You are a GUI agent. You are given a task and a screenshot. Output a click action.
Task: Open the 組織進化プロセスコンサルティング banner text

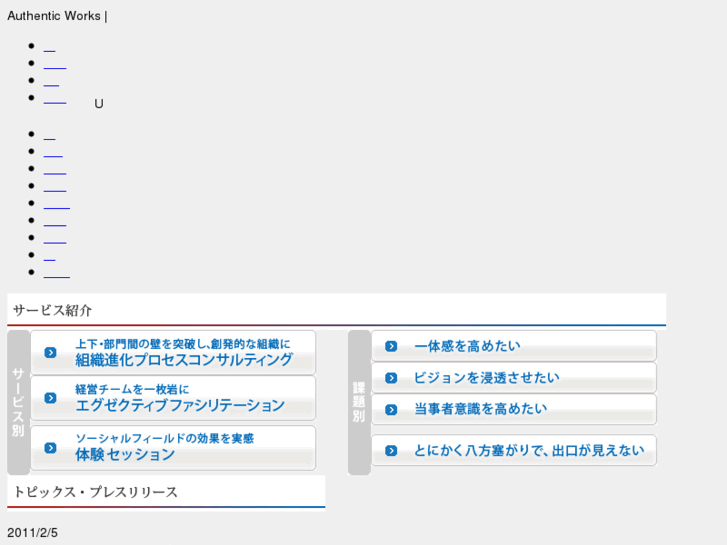point(184,360)
